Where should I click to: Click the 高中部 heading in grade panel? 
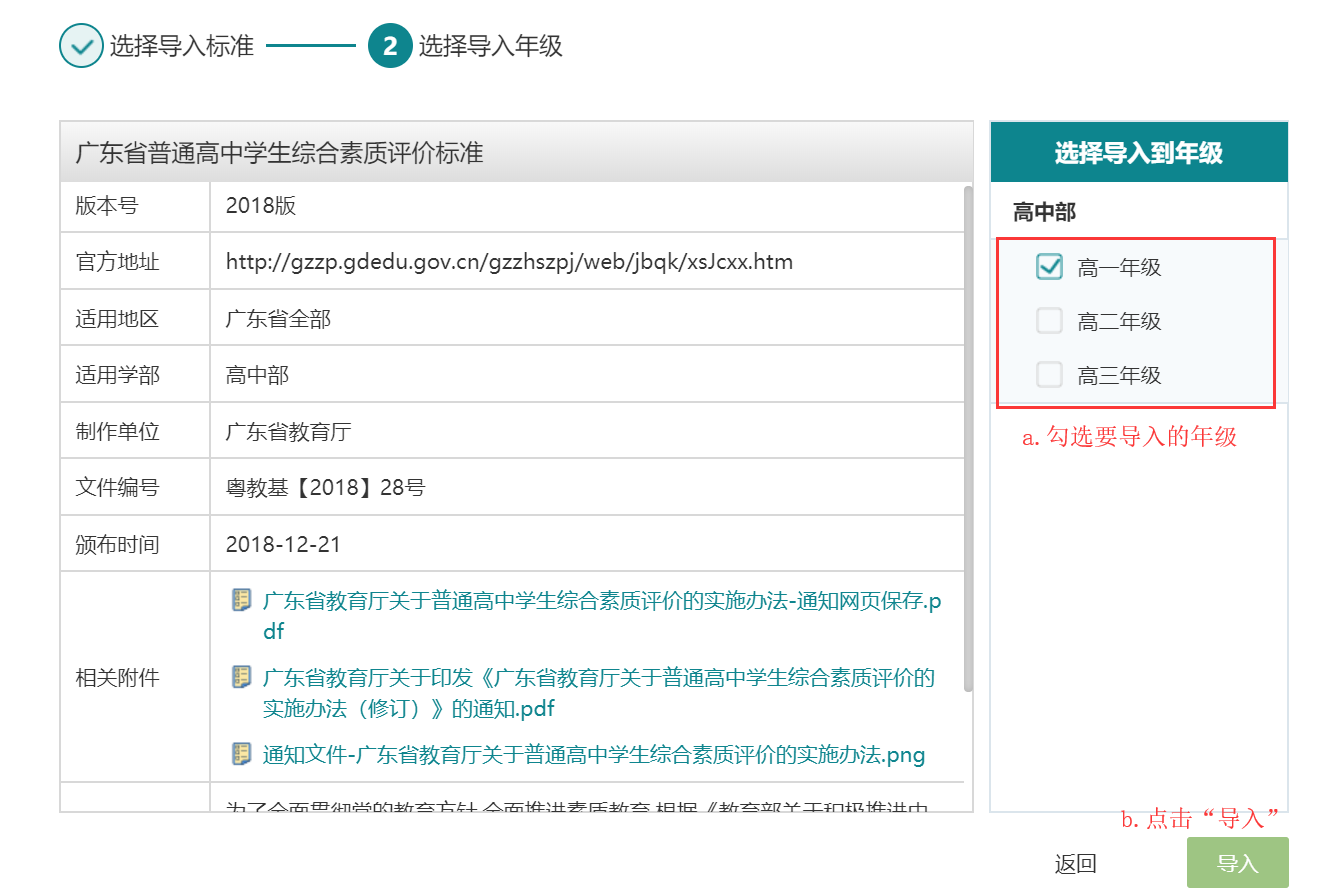pyautogui.click(x=1044, y=212)
